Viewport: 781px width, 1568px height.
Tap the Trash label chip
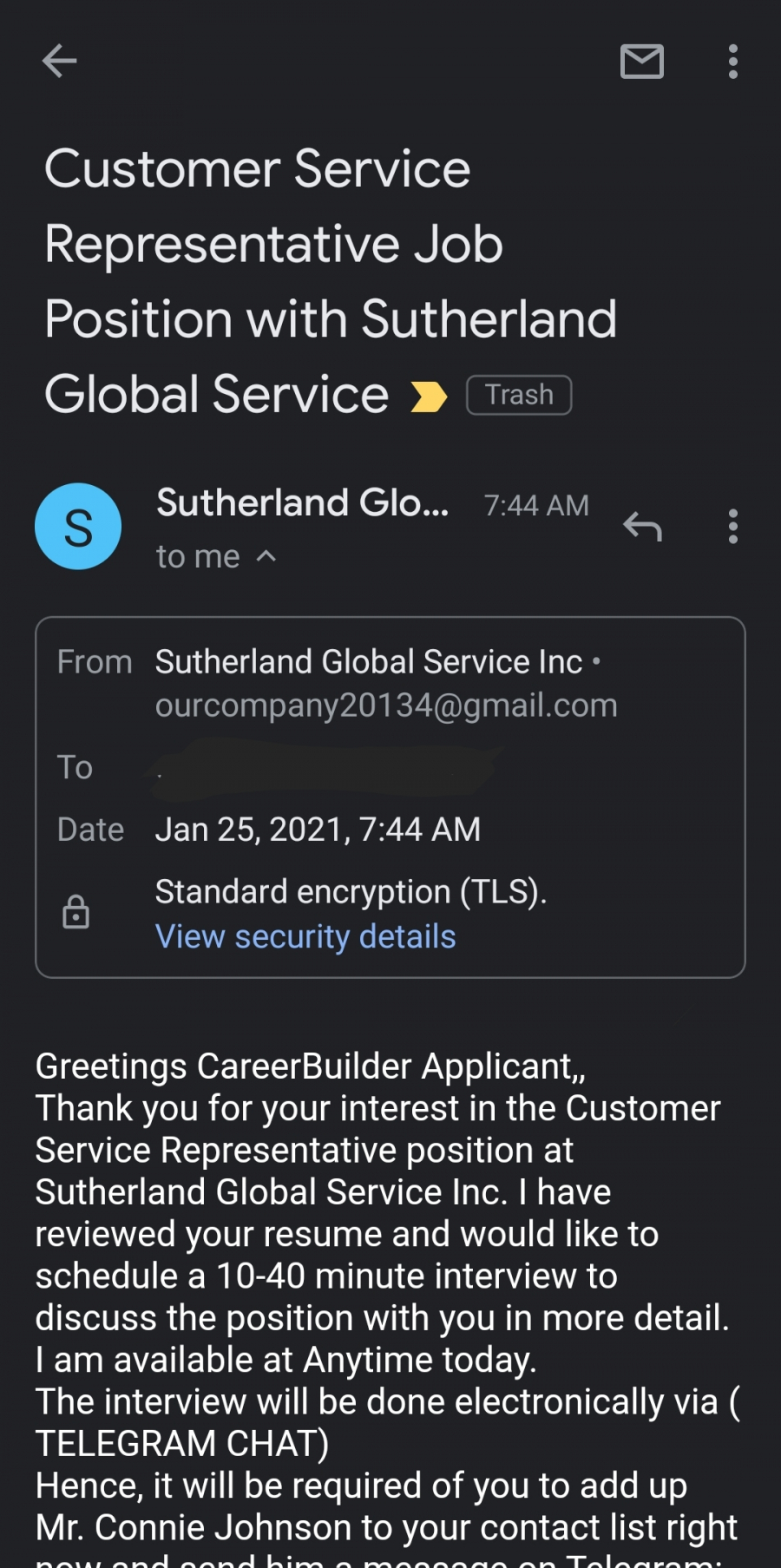(519, 395)
